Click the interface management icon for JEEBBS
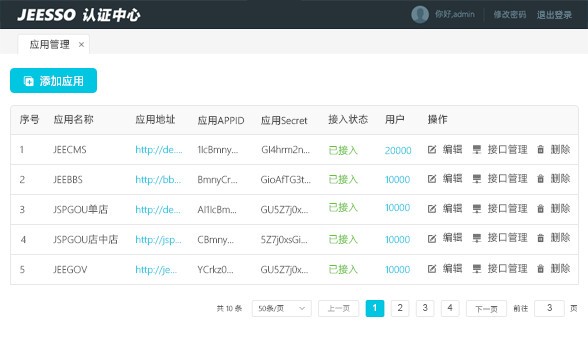This screenshot has width=588, height=360. pyautogui.click(x=477, y=179)
